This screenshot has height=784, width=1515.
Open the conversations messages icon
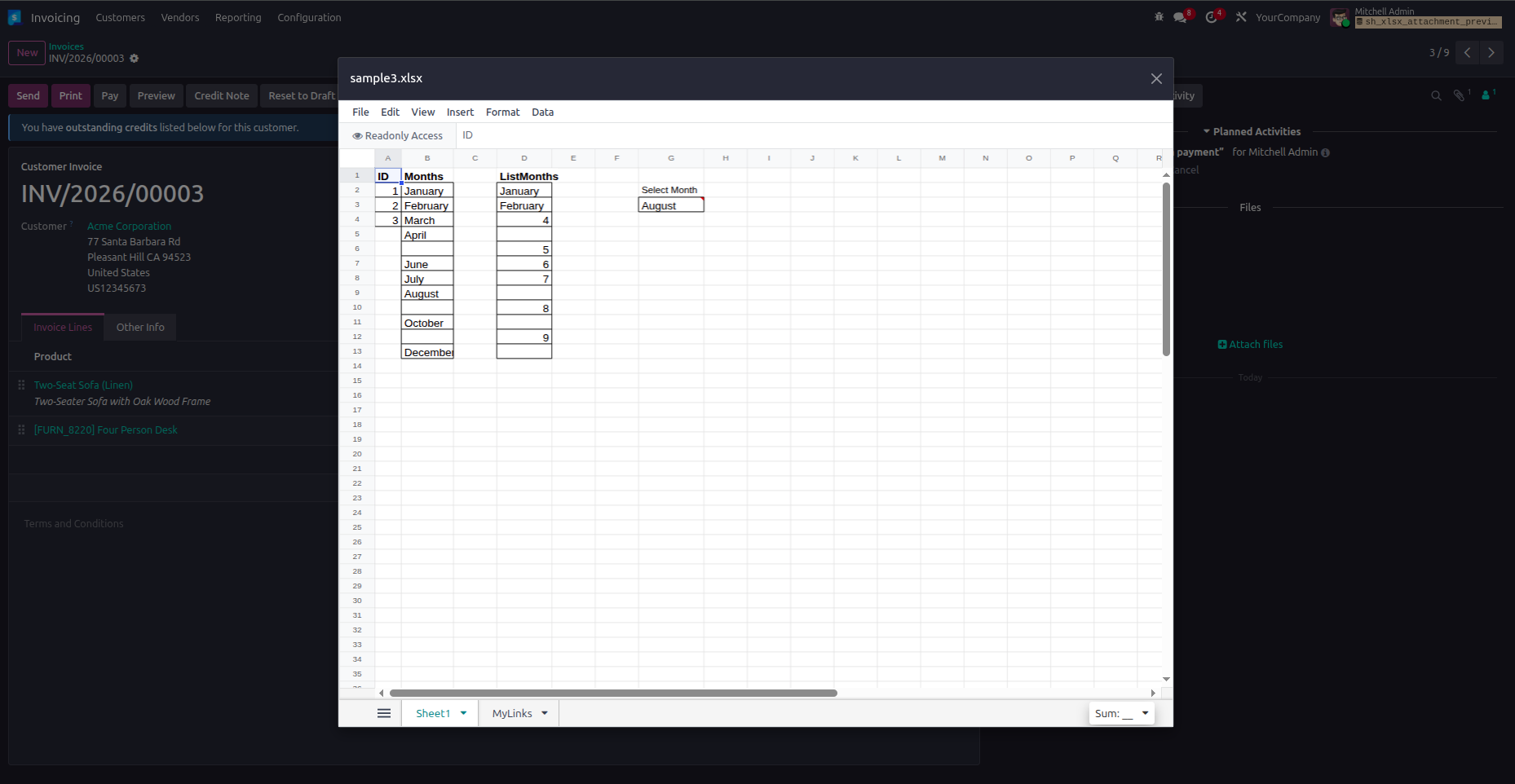pos(1180,17)
